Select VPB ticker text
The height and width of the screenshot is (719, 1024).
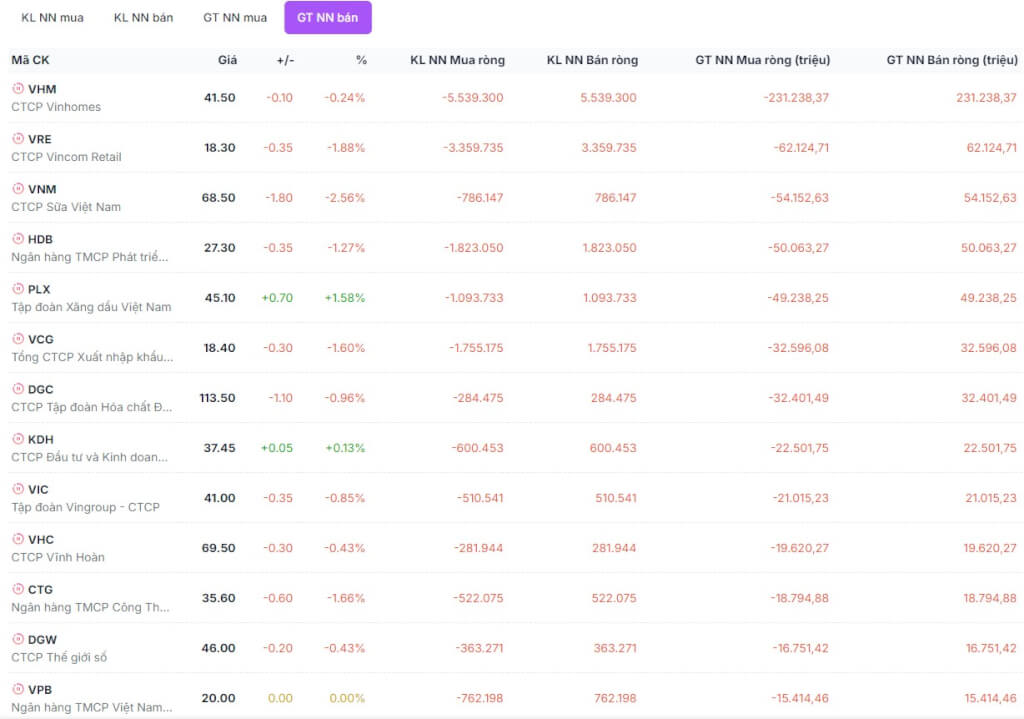coord(40,690)
